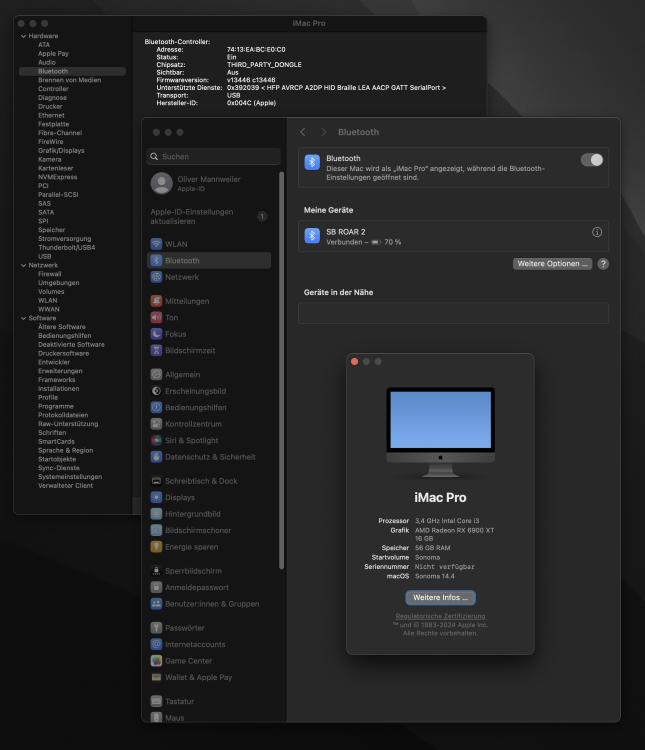
Task: Collapse the Netzwerk tree section in System Information
Action: 23,265
